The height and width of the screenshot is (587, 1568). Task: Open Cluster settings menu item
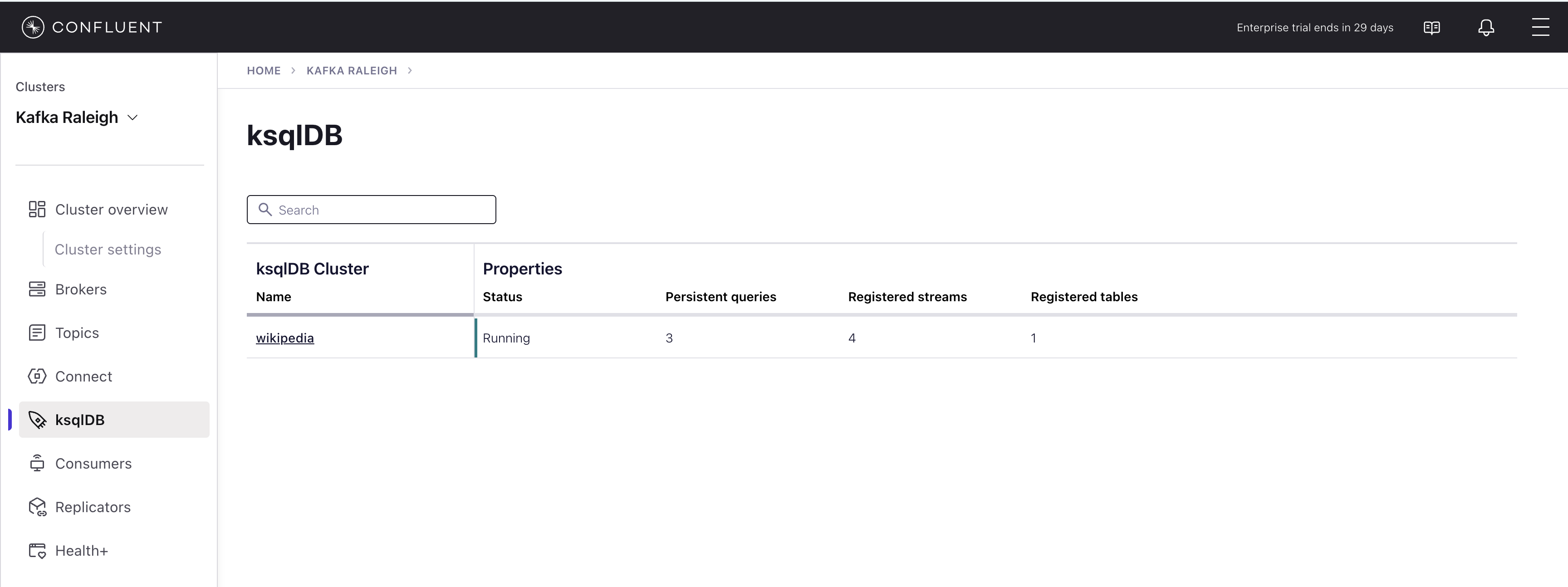coord(108,249)
